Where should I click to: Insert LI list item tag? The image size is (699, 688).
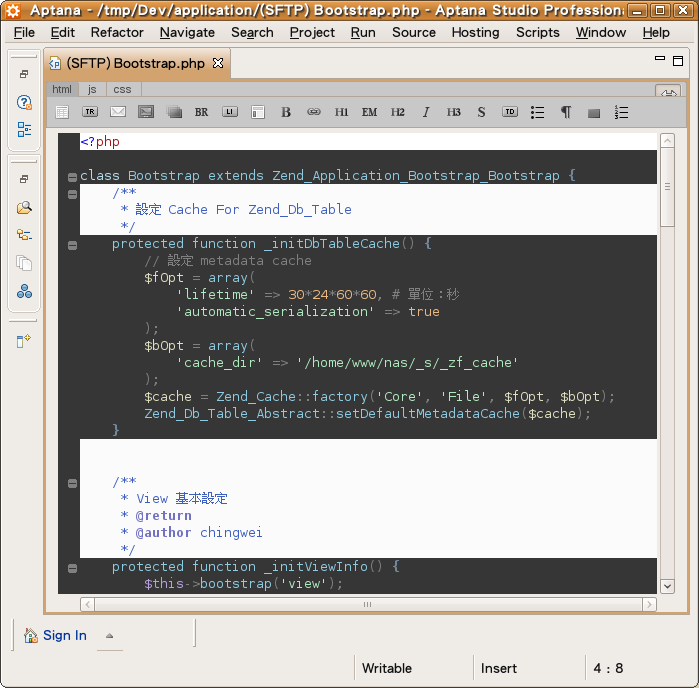click(x=230, y=112)
